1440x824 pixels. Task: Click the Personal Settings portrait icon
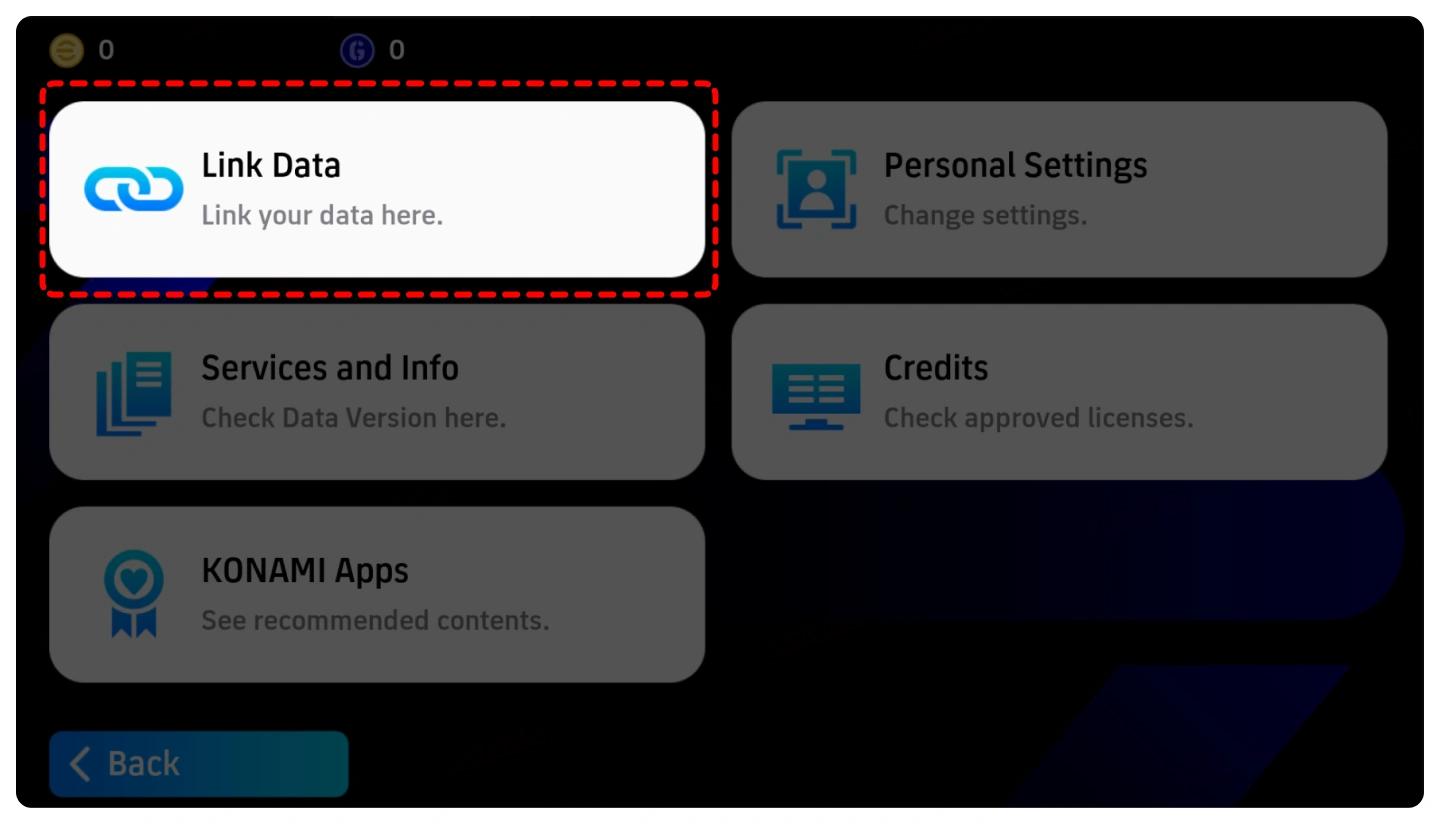[816, 189]
